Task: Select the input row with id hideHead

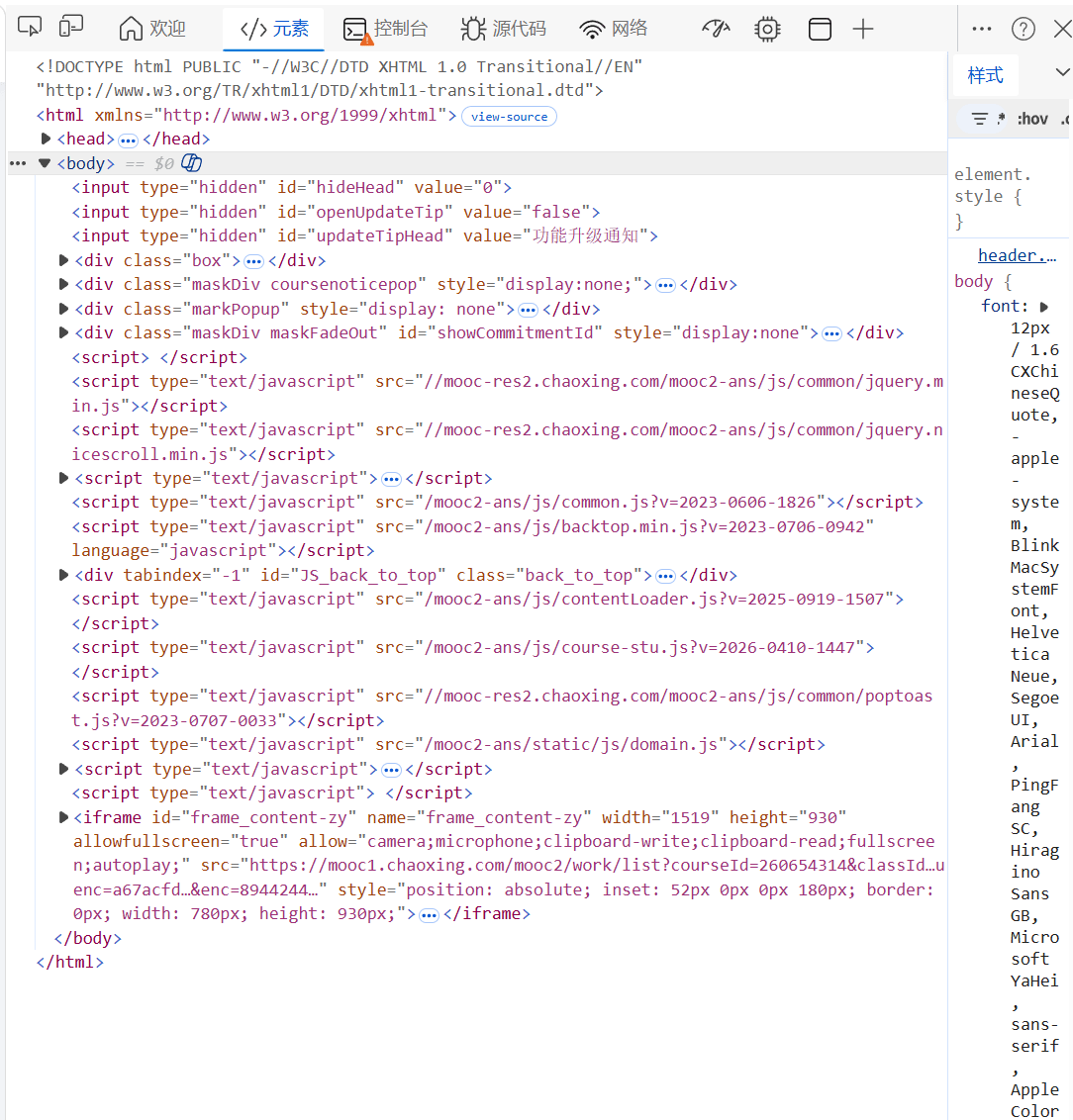Action: coord(291,187)
